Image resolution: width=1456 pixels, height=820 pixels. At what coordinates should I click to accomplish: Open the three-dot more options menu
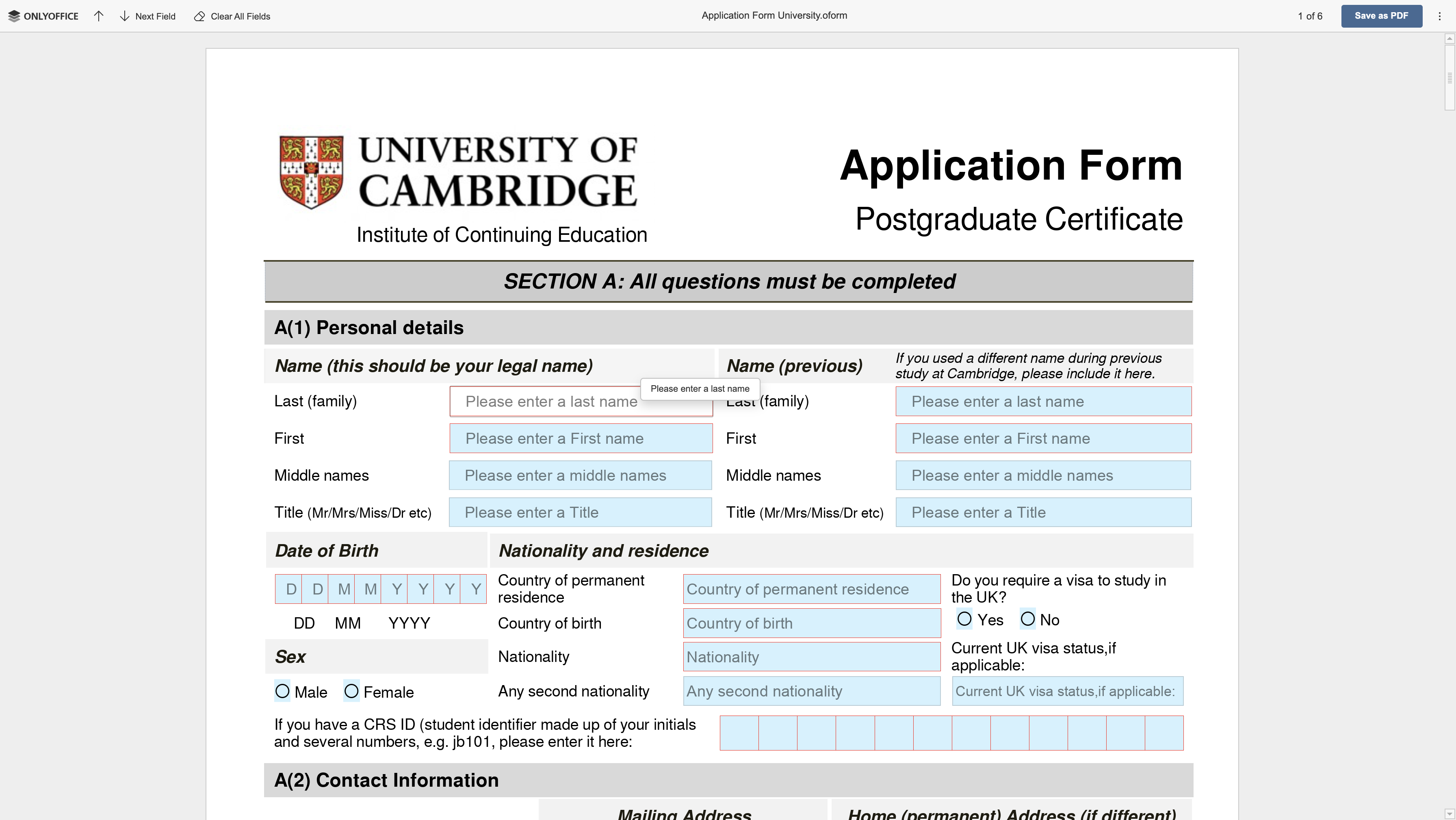[x=1439, y=16]
